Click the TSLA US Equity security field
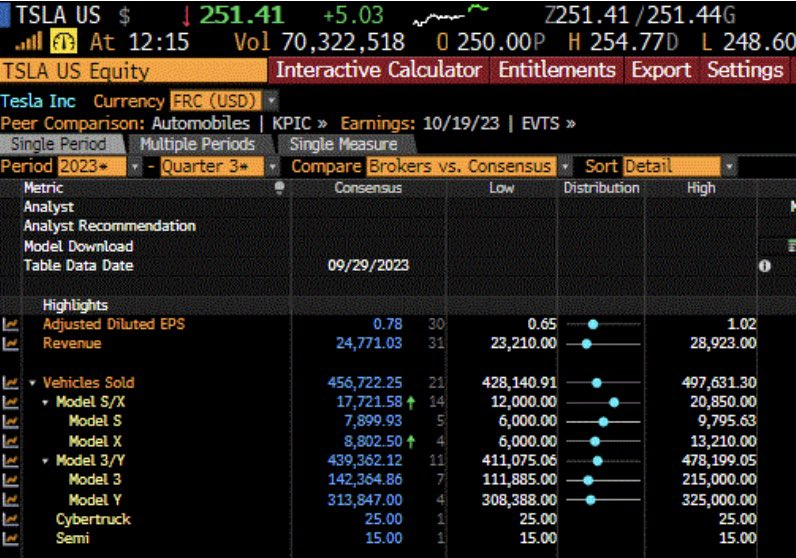This screenshot has width=796, height=558. click(134, 71)
